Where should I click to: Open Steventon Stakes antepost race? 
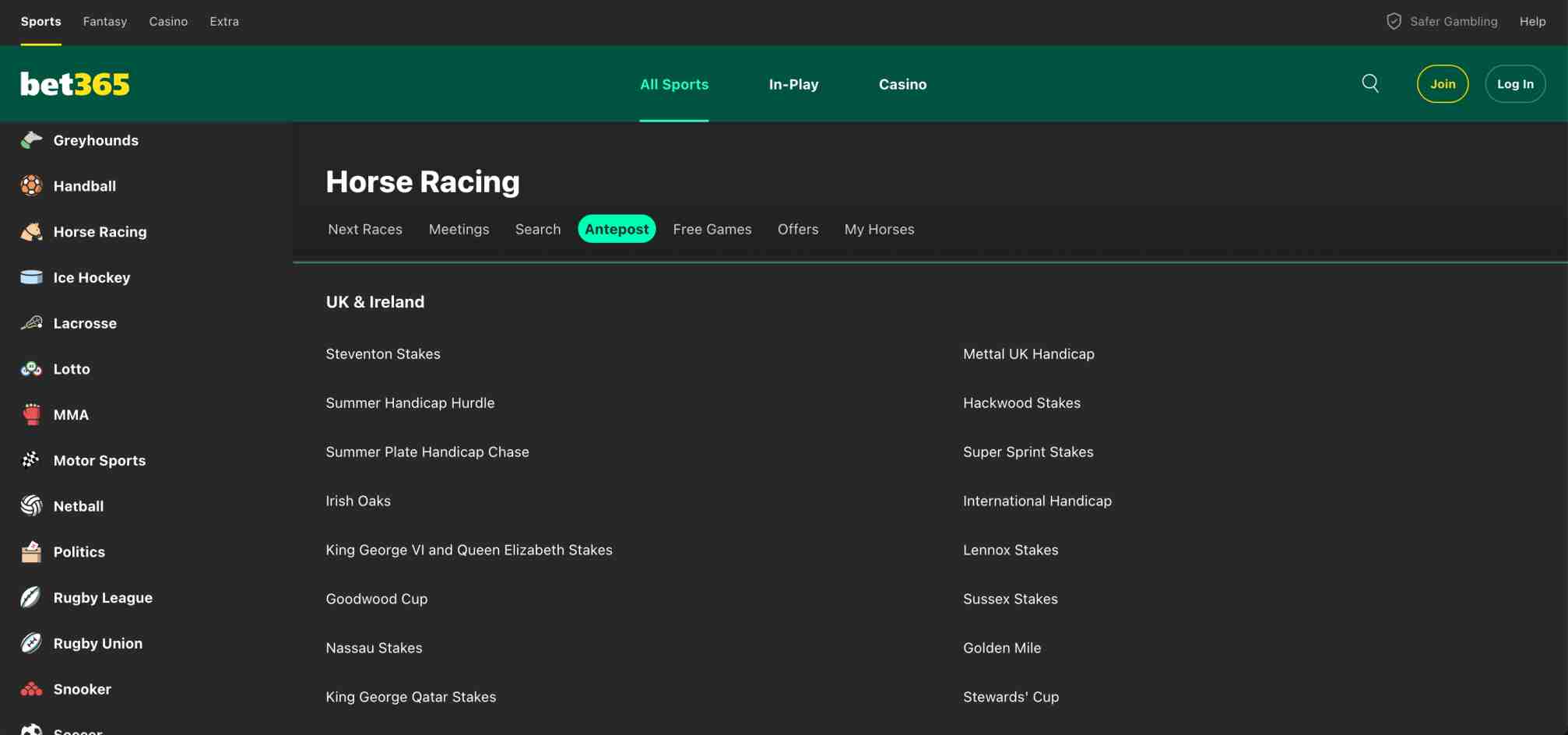click(x=383, y=353)
